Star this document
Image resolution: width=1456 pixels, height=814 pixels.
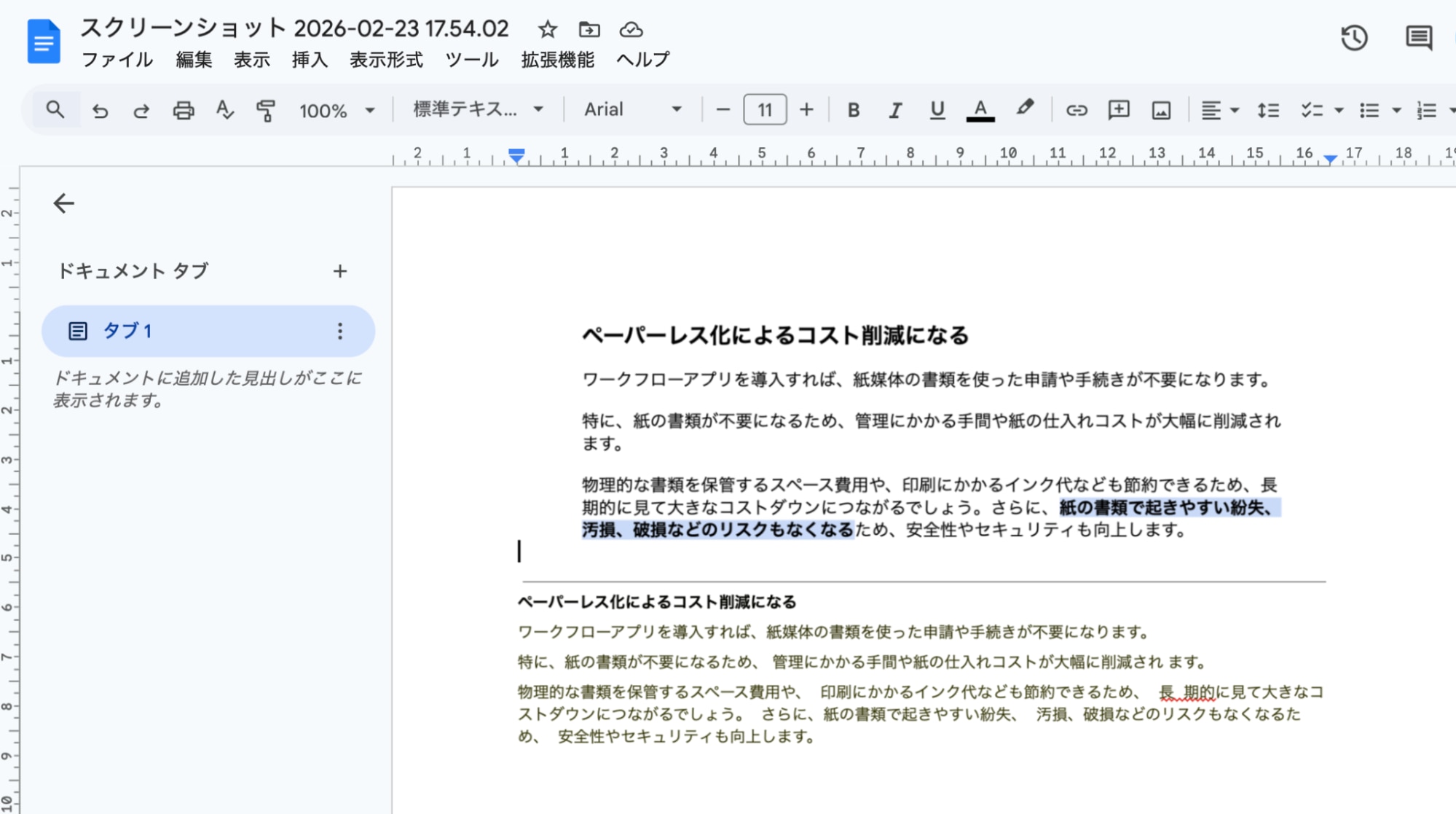pos(546,29)
